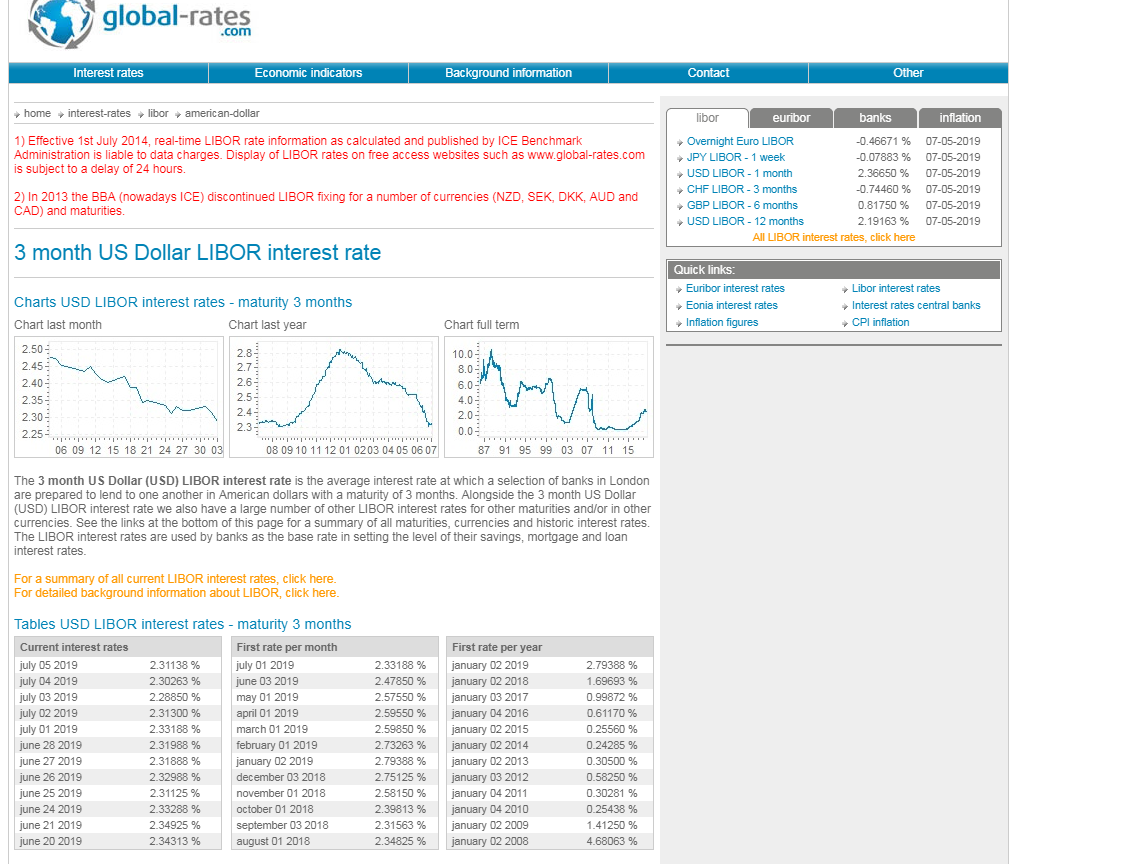Screen dimensions: 1129x864
Task: Go to interest-rates breadcrumb
Action: pos(99,113)
